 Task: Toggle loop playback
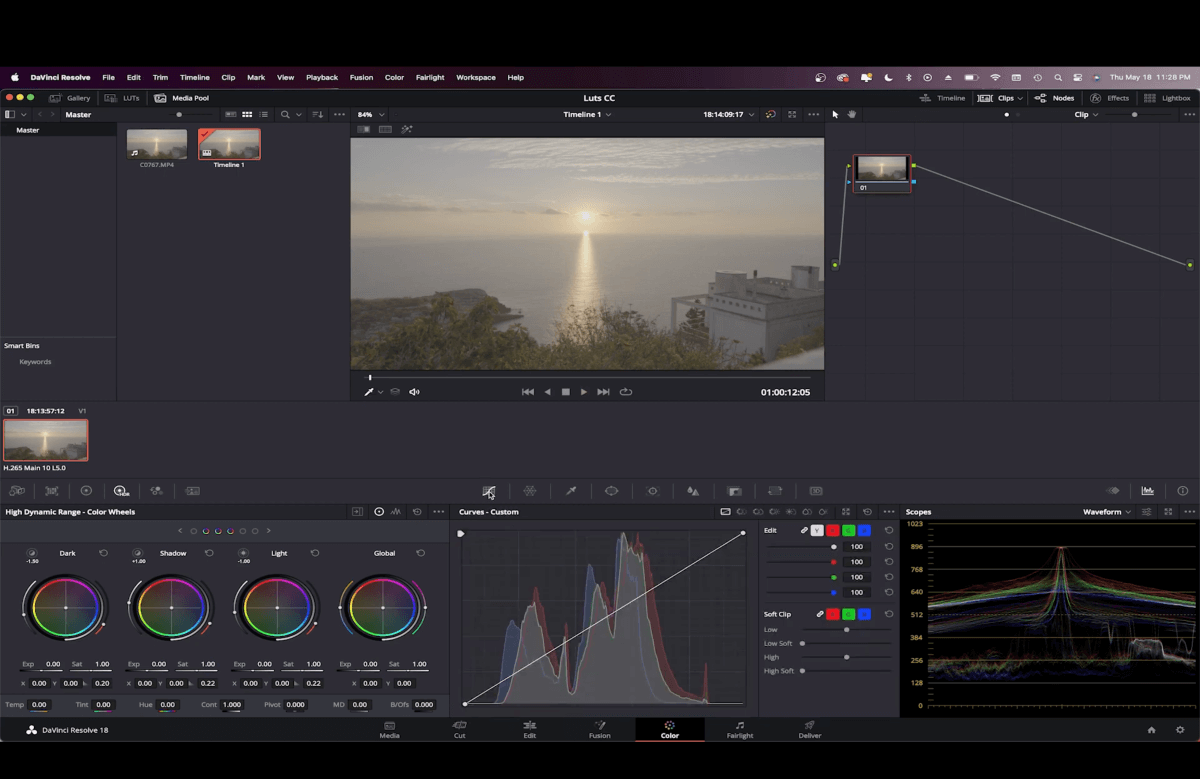626,392
